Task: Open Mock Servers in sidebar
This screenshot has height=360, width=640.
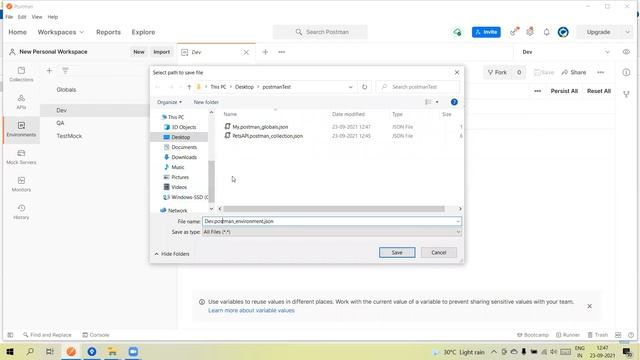Action: tap(21, 157)
